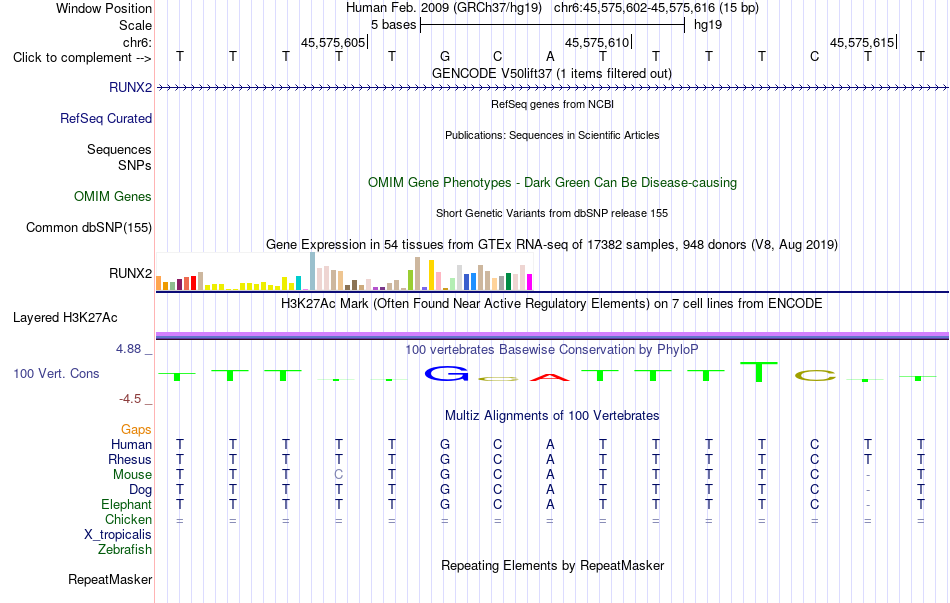Click the Common dbSNP(155) track label
This screenshot has width=950, height=603.
click(x=89, y=227)
